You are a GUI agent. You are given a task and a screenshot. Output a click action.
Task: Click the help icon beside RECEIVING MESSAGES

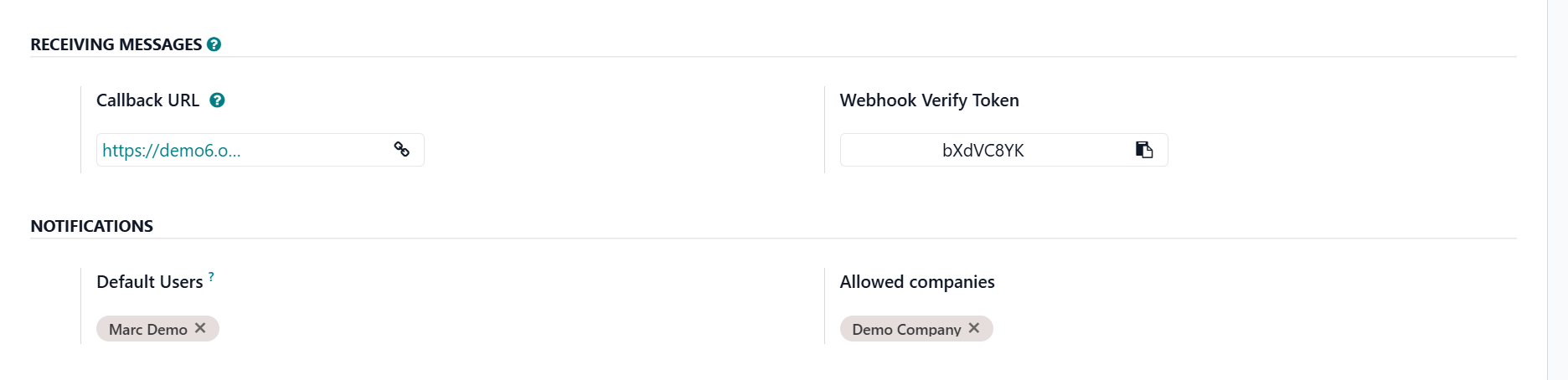tap(214, 44)
